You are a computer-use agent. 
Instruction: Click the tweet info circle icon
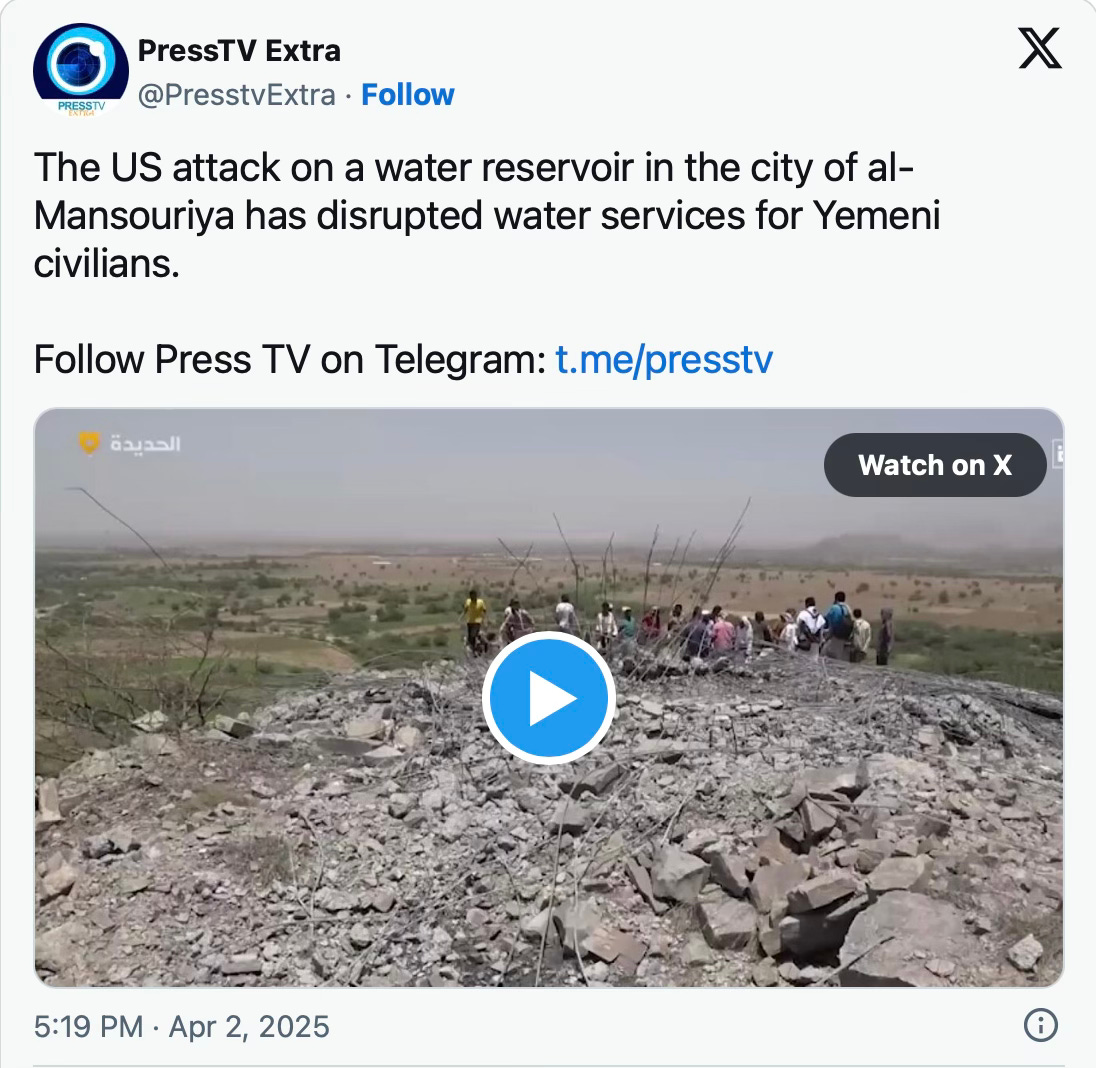point(1041,1025)
